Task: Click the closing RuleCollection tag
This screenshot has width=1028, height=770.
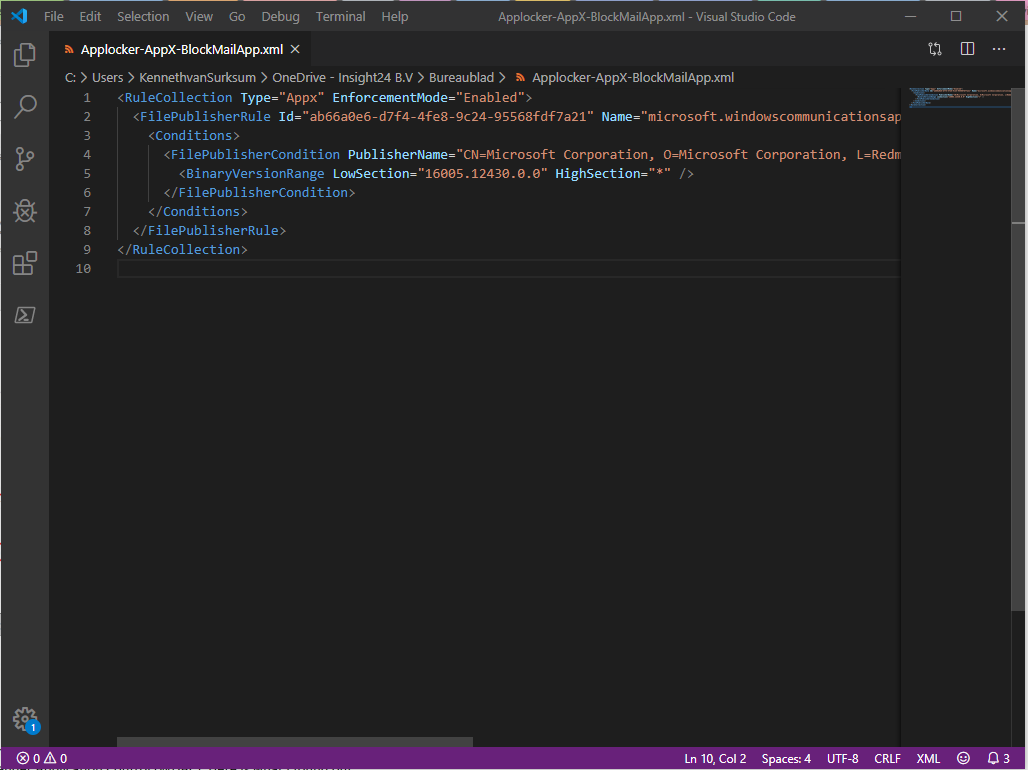Action: pos(182,250)
